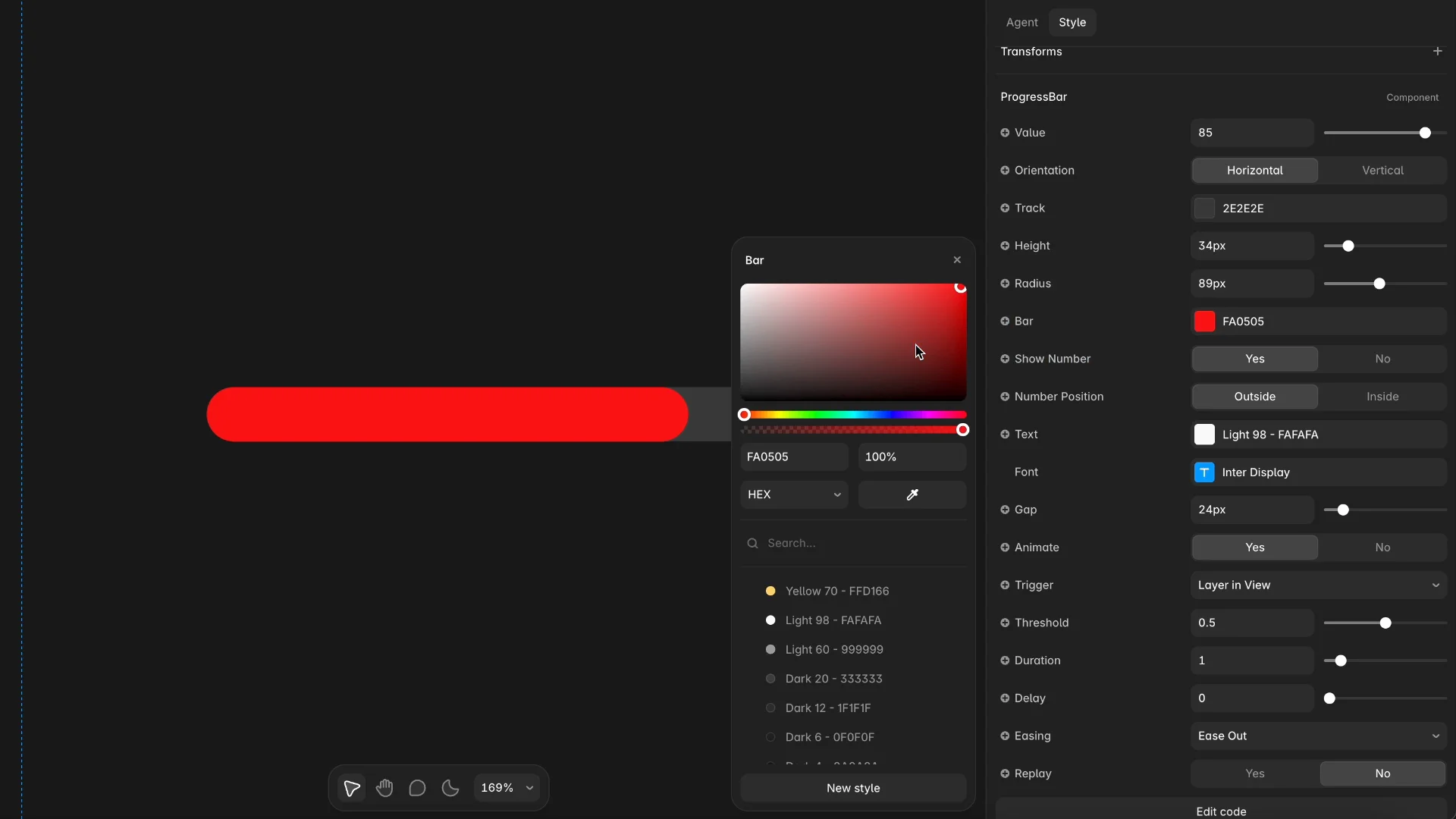Set Replay to Yes
Image resolution: width=1456 pixels, height=819 pixels.
coord(1255,773)
